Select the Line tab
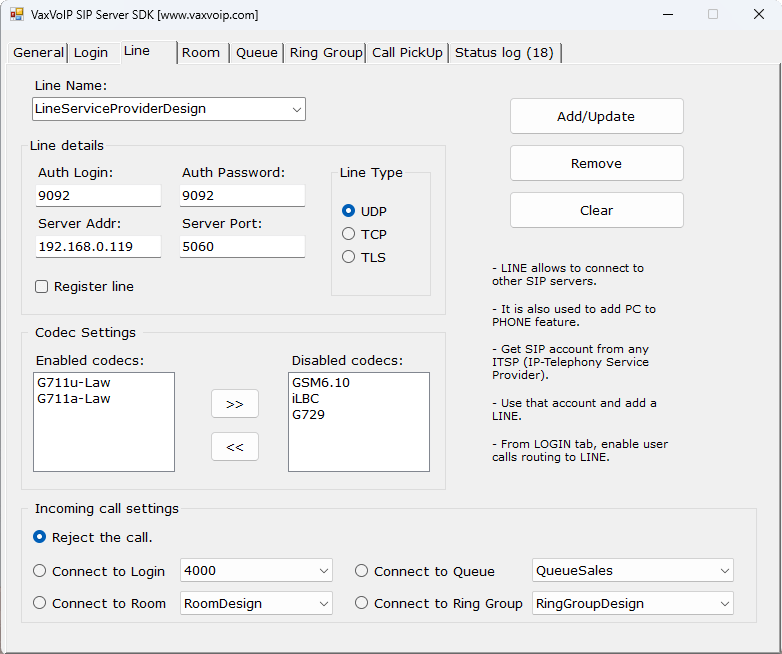The height and width of the screenshot is (654, 782). point(149,51)
